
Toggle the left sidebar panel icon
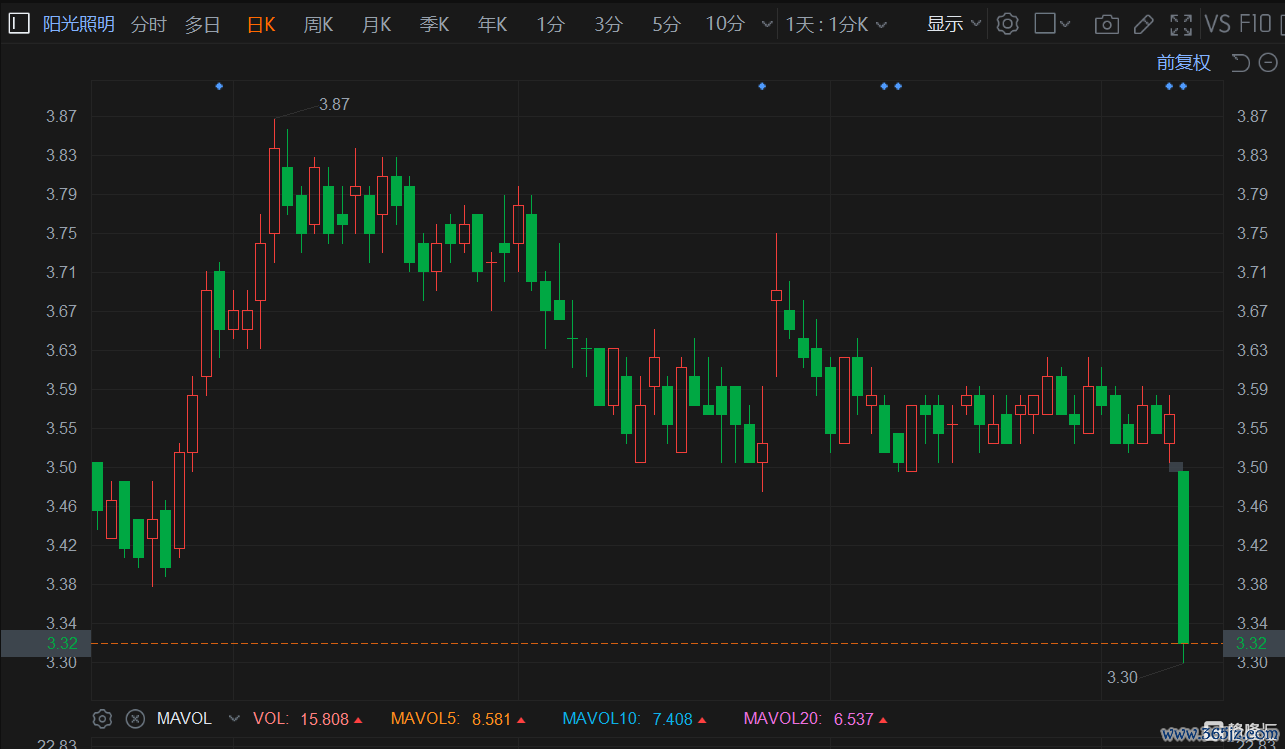(20, 24)
